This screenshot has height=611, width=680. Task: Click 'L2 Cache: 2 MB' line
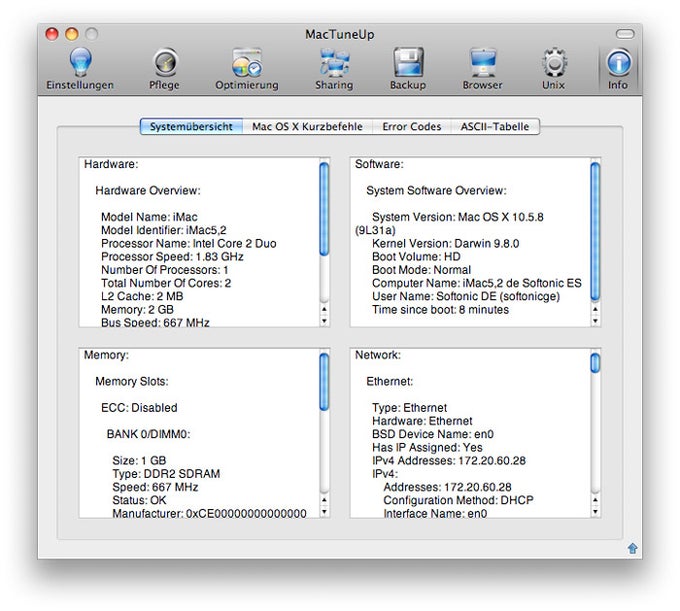142,296
